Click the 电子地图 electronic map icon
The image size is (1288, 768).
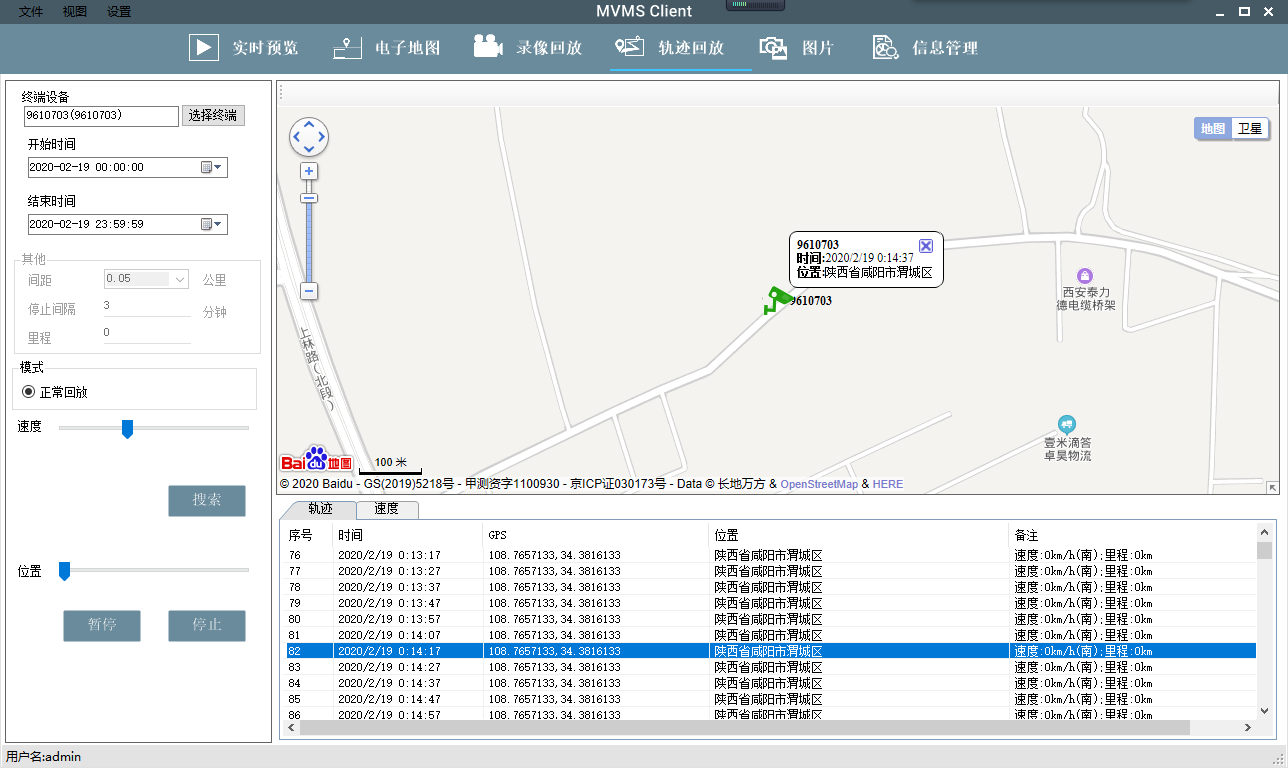(347, 48)
